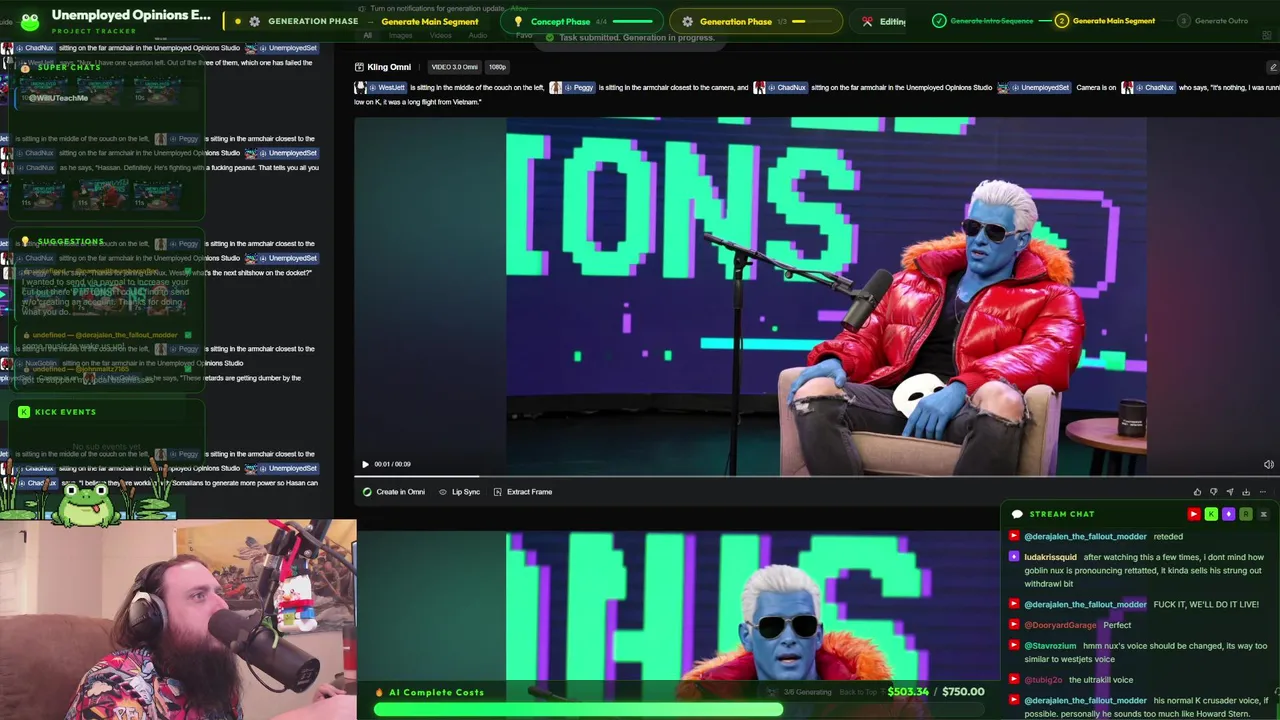1280x720 pixels.
Task: Mute the video with the speaker icon
Action: (1268, 464)
